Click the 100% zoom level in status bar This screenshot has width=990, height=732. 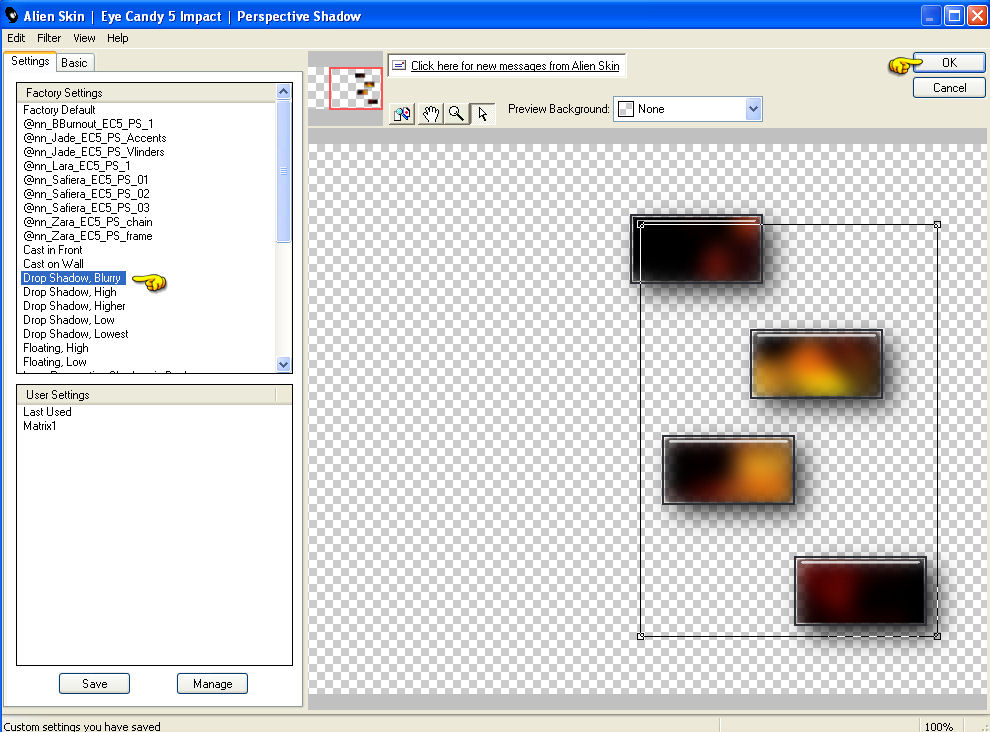click(939, 726)
